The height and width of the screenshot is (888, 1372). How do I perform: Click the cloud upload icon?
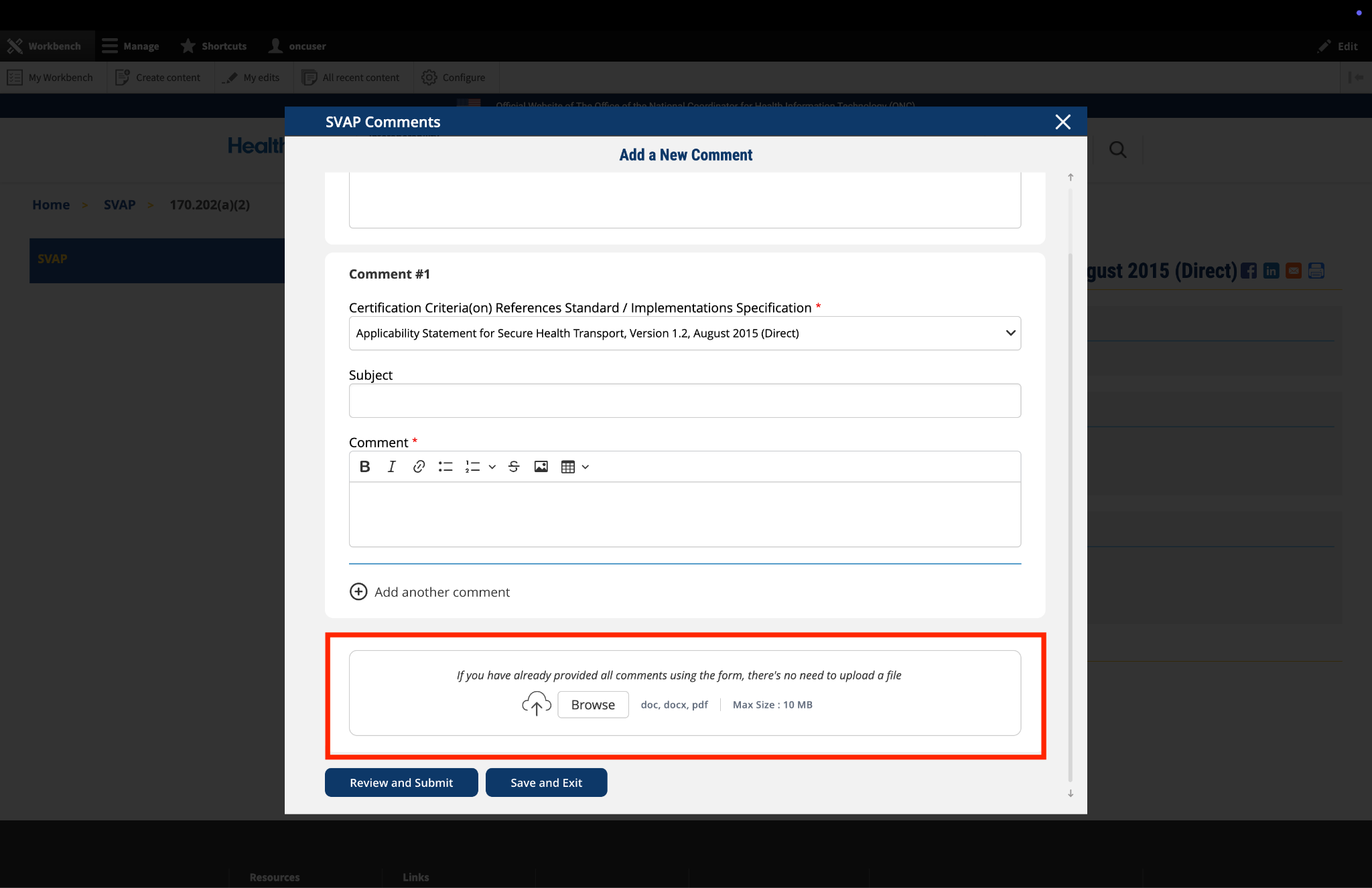coord(536,704)
